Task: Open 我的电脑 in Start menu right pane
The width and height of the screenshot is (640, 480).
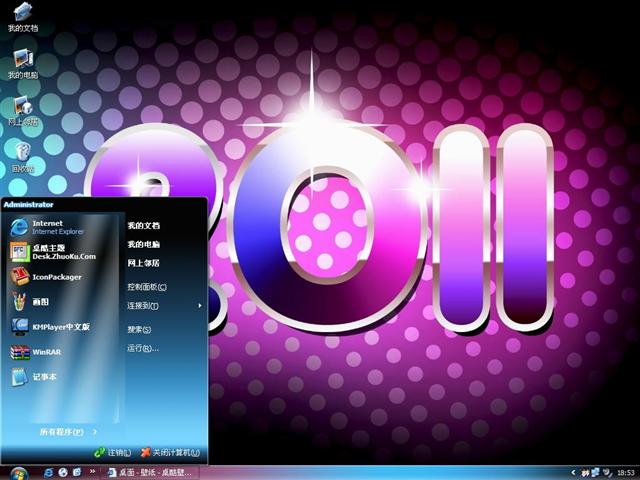Action: (143, 244)
